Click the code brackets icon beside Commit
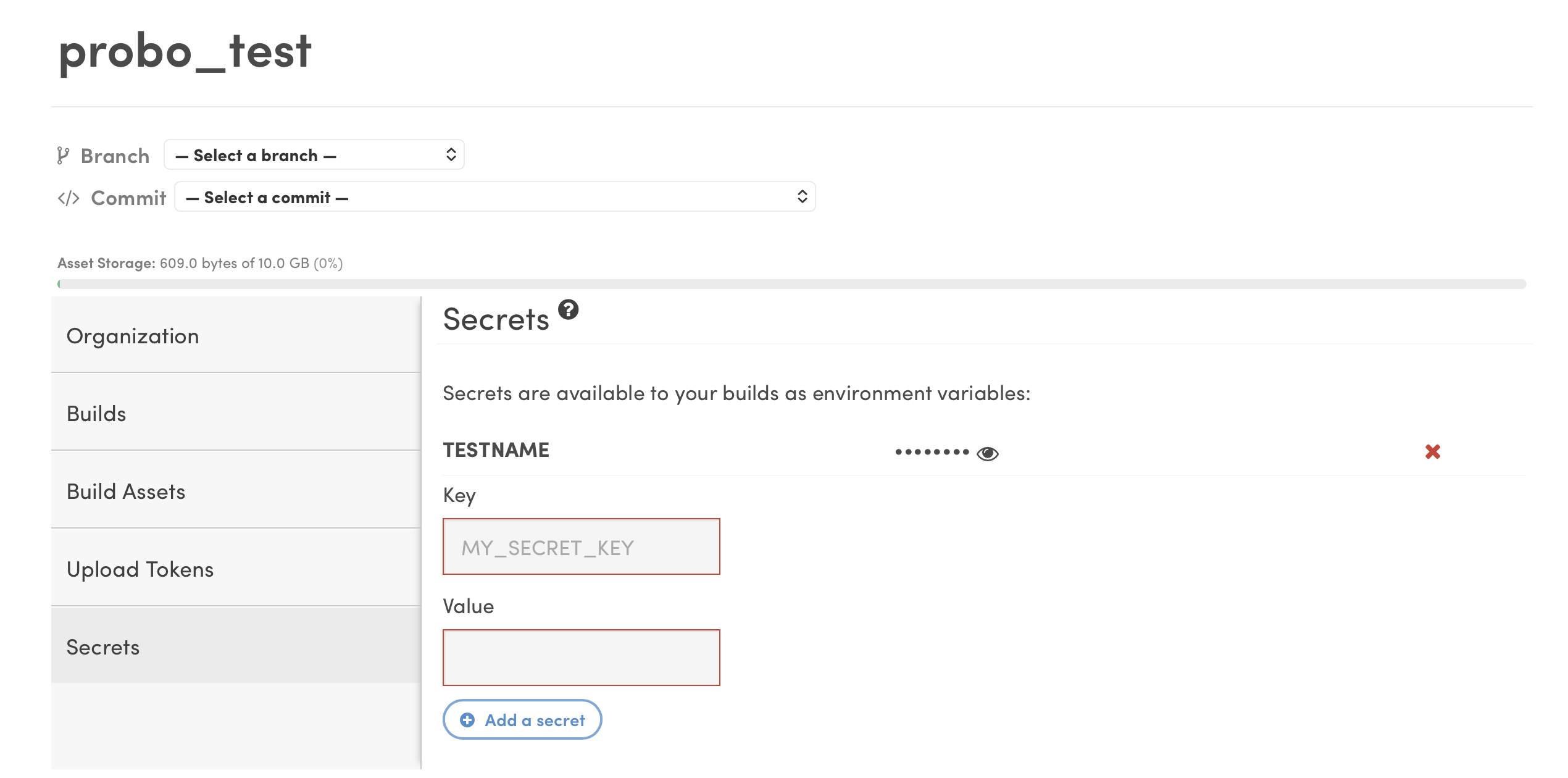Image resolution: width=1568 pixels, height=778 pixels. [69, 198]
